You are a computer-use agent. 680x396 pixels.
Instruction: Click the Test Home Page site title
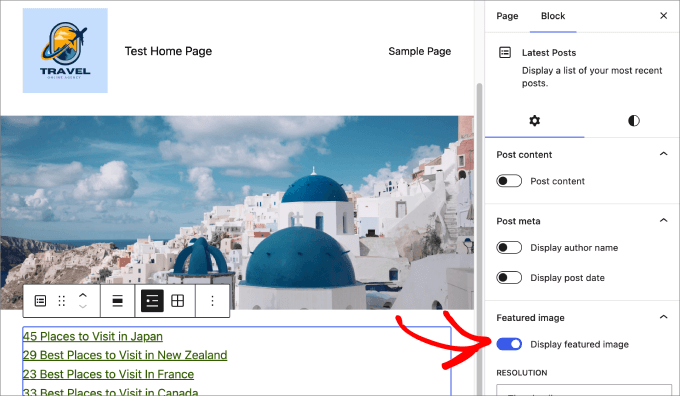[x=168, y=51]
